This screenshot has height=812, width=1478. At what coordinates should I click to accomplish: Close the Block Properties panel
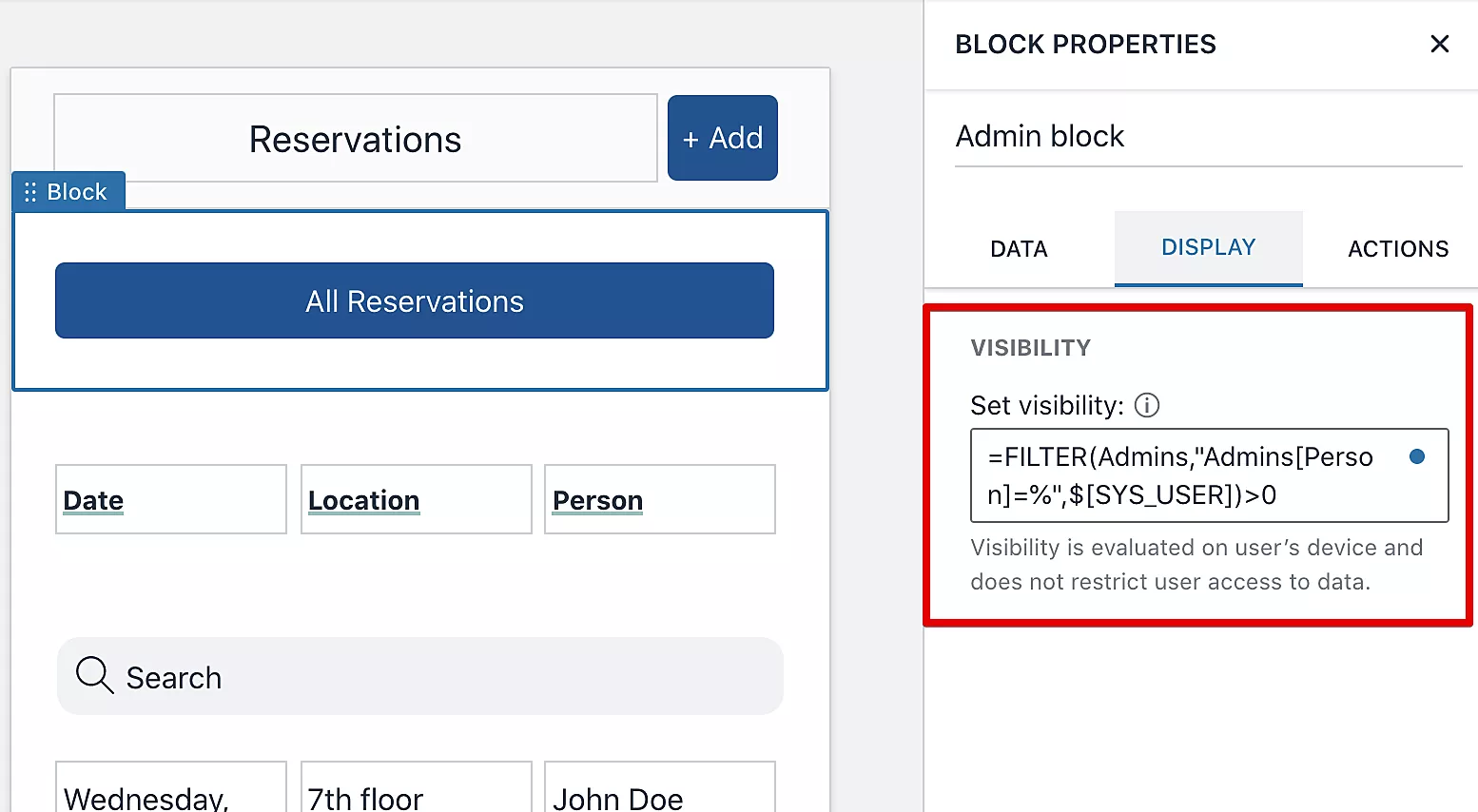(x=1439, y=44)
